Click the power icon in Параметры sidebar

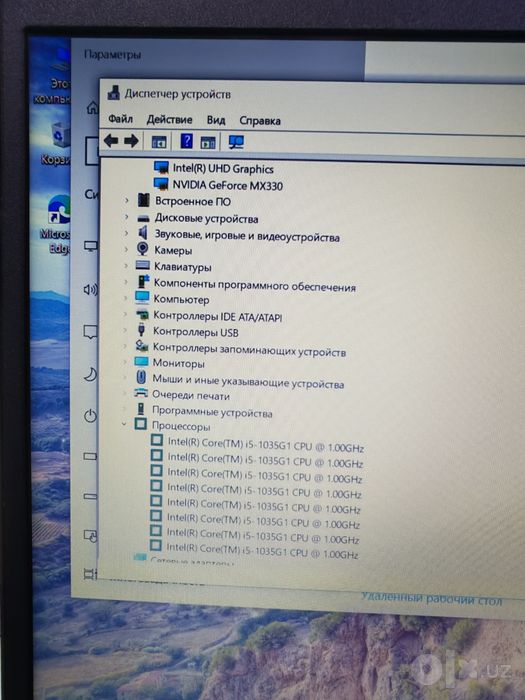(90, 416)
